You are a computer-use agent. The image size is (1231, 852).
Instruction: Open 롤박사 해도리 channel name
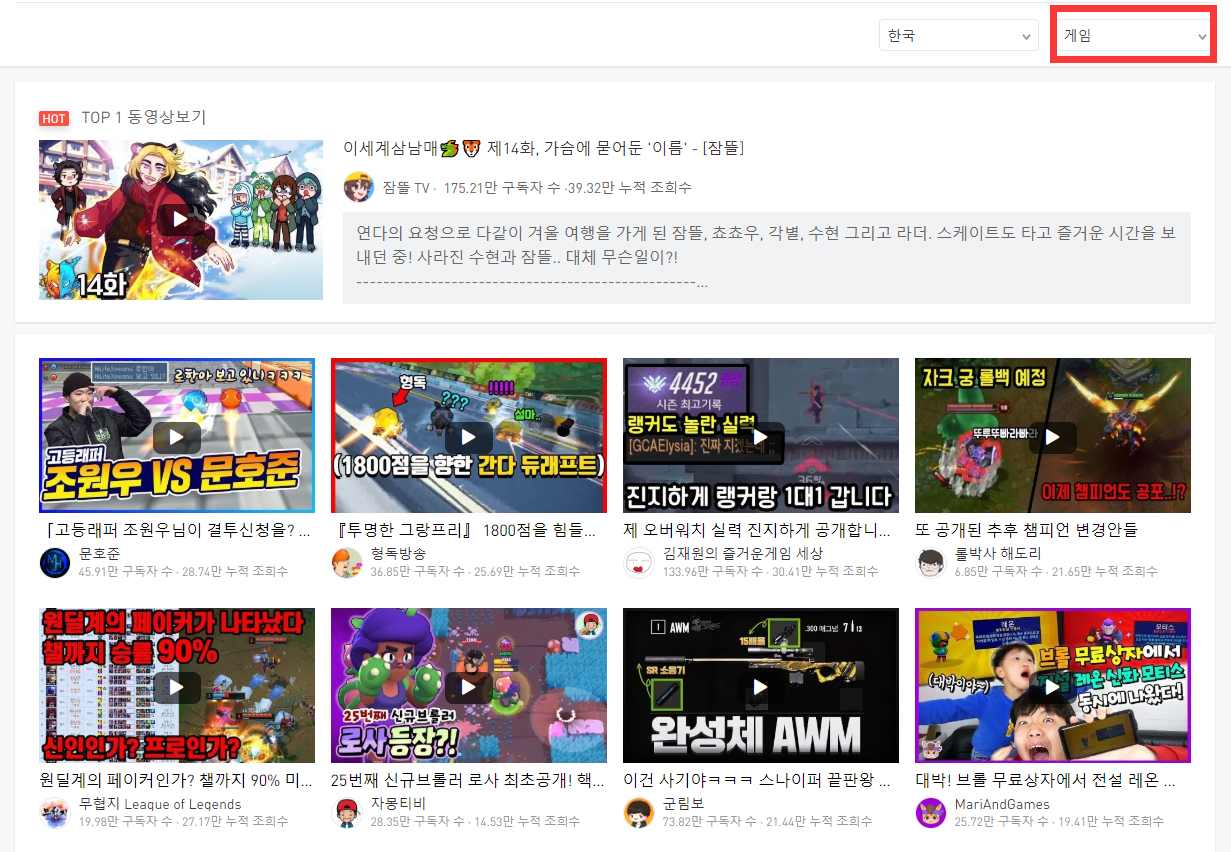[x=998, y=553]
